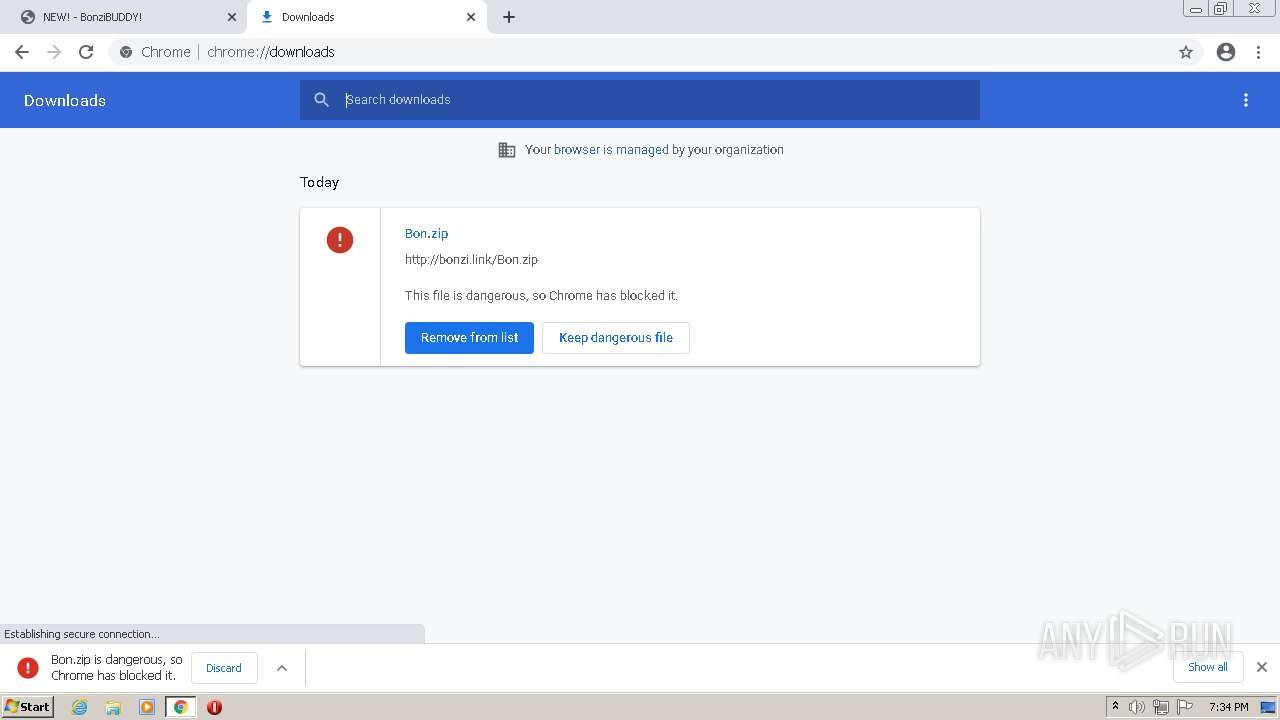Screen dimensions: 1280x720
Task: Launch Internet Explorer from the taskbar
Action: point(80,707)
